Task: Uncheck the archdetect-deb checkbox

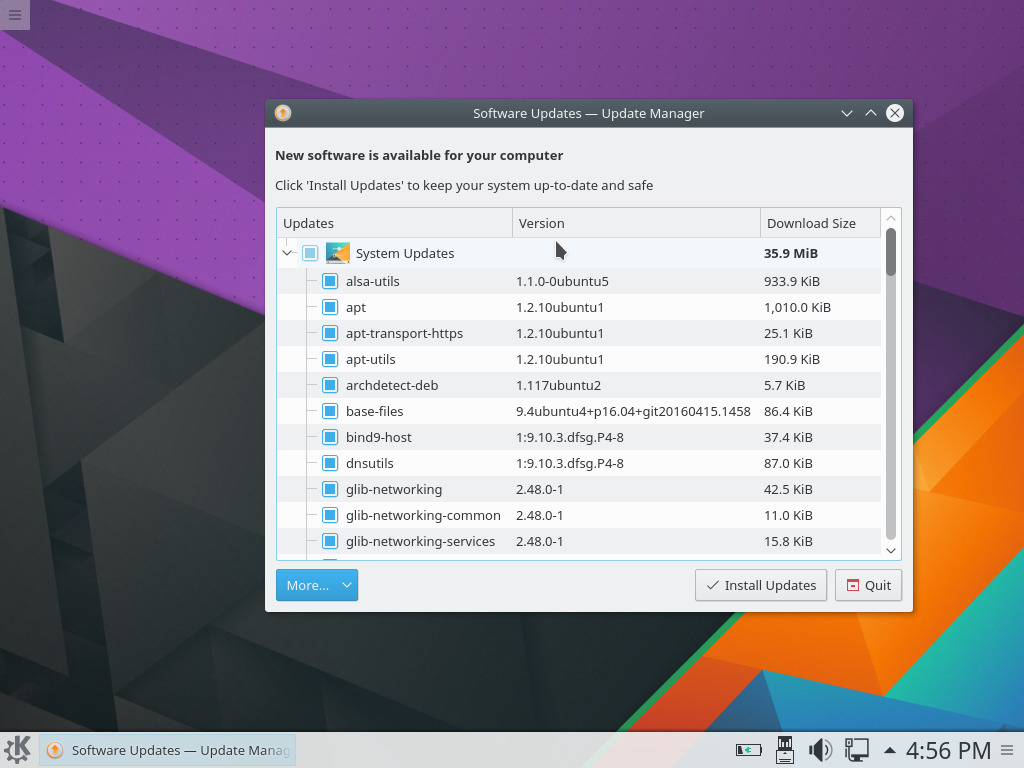Action: point(330,385)
